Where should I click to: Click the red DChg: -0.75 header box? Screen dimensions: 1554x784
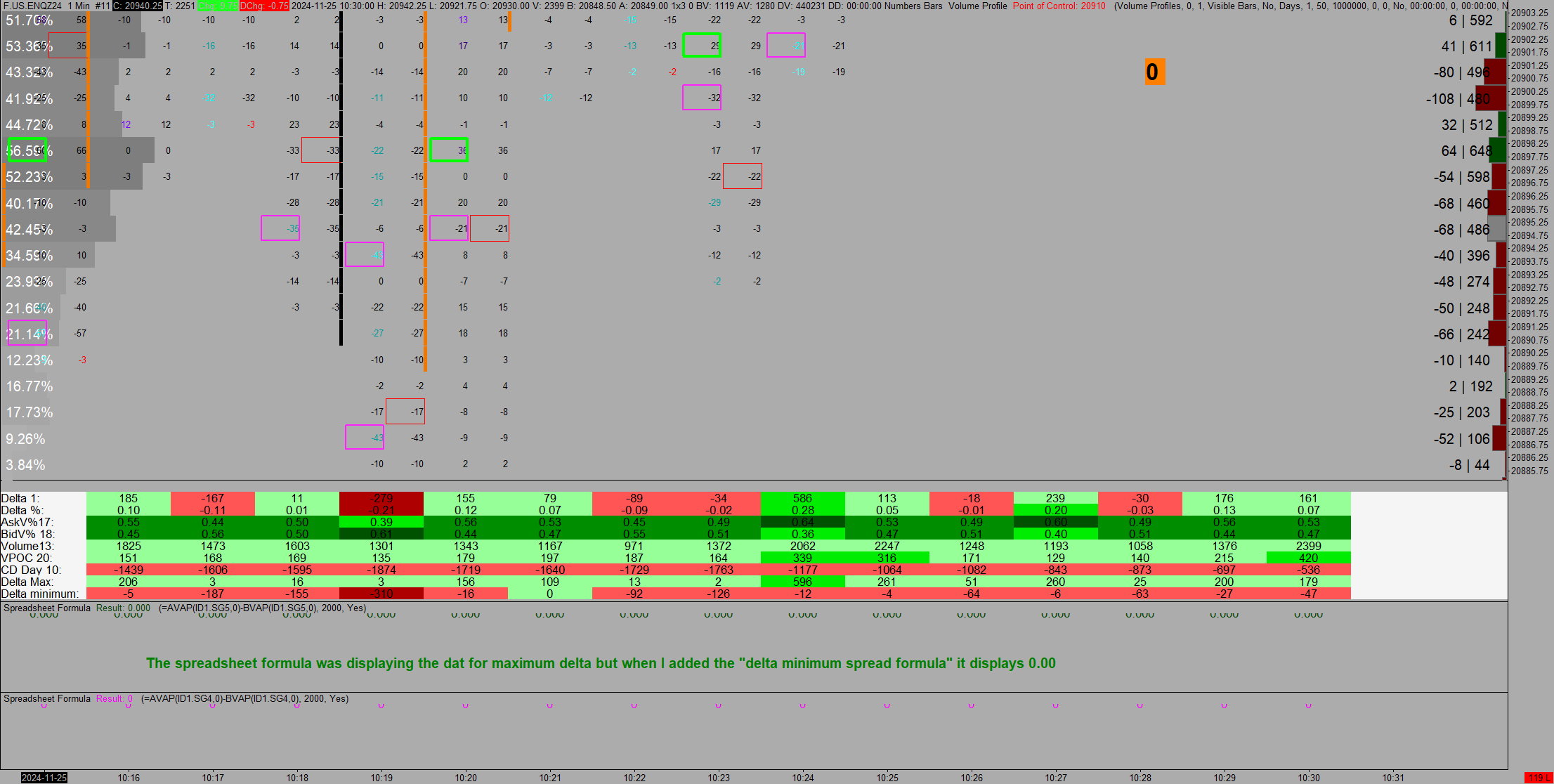[264, 6]
